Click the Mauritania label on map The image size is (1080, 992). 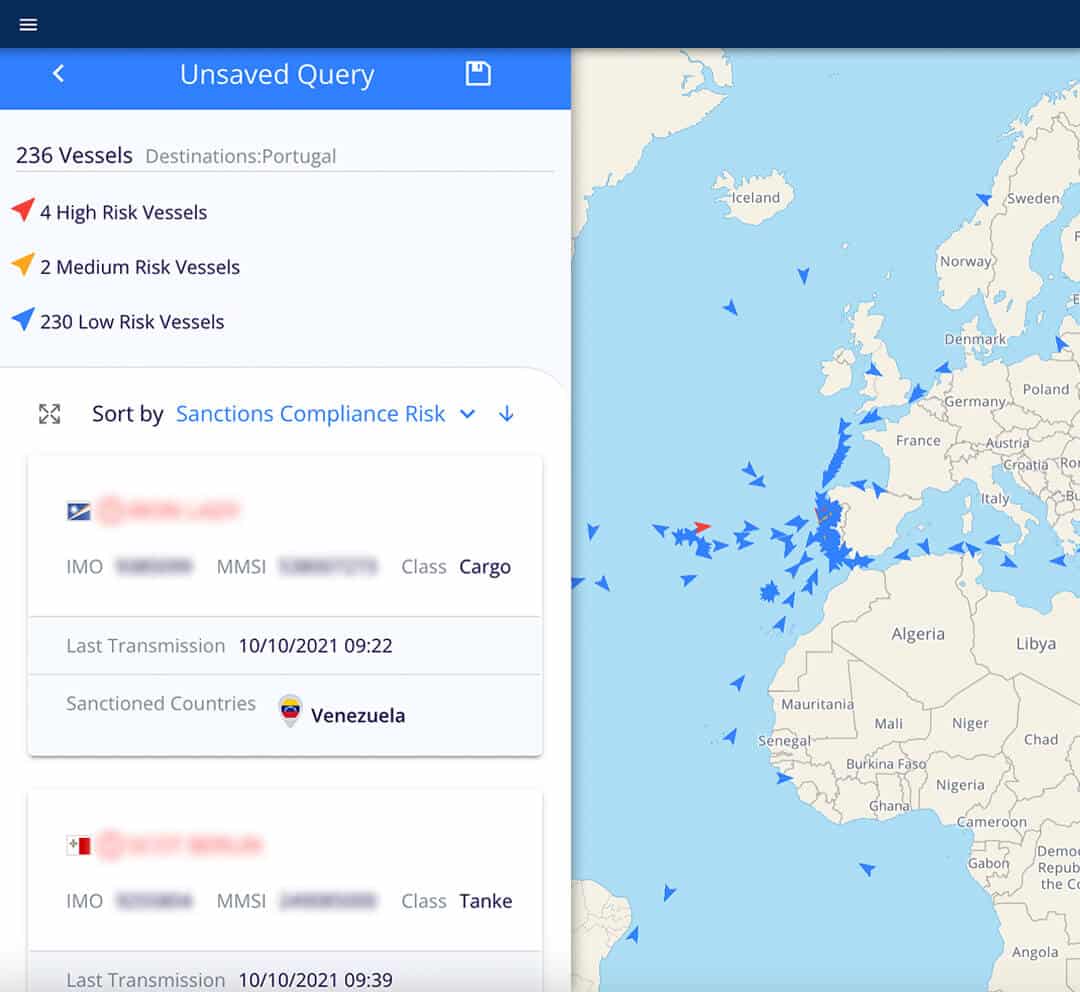click(x=818, y=704)
